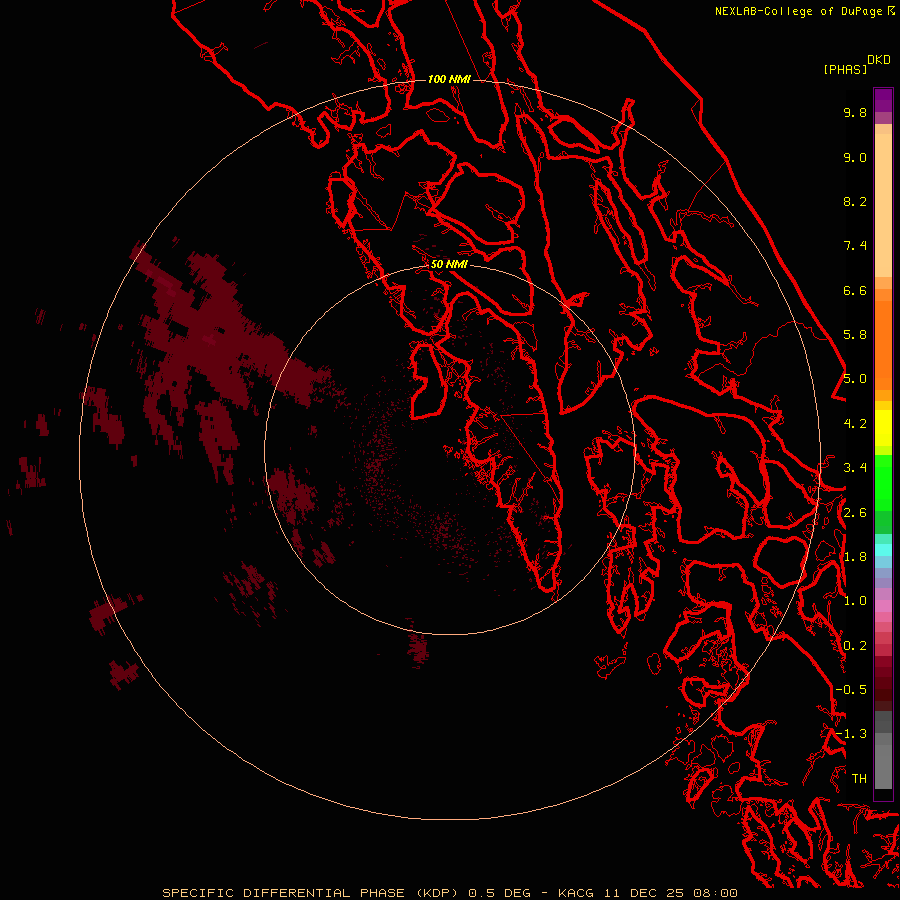Click the "SPECIFIC DIFFERENTIAL PHASE (KDP)" product title

(311, 893)
